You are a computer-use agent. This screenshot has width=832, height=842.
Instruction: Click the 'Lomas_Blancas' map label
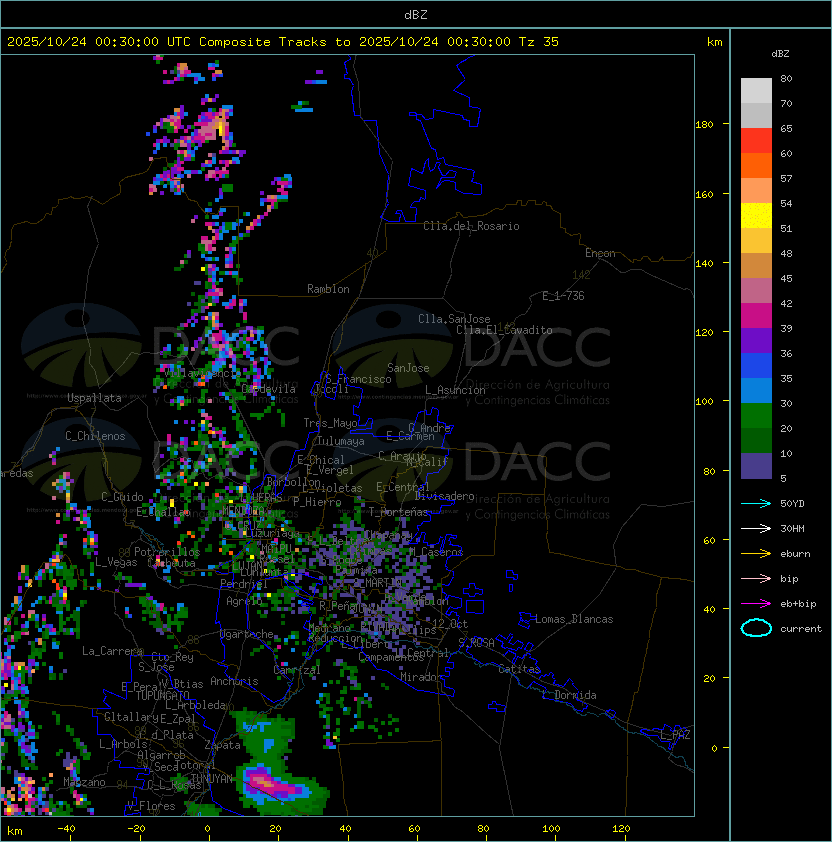(574, 619)
